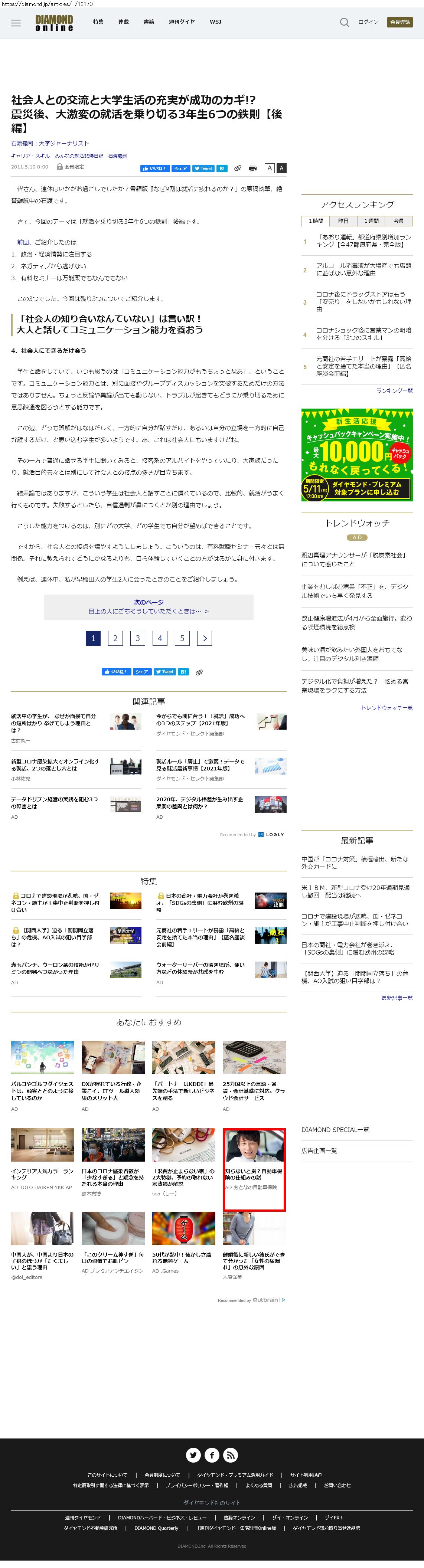Click the 会員登録 button
424x1568 pixels.
pos(399,22)
